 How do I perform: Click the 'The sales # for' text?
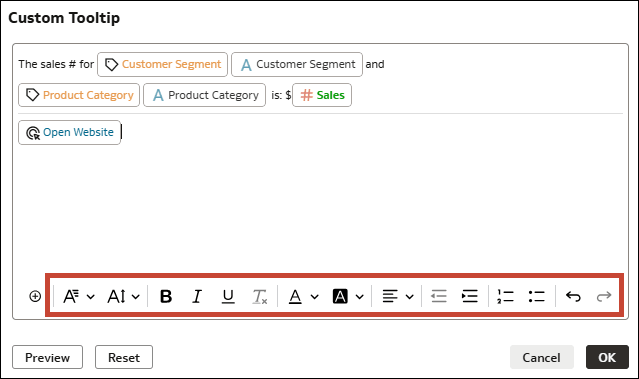pyautogui.click(x=56, y=64)
